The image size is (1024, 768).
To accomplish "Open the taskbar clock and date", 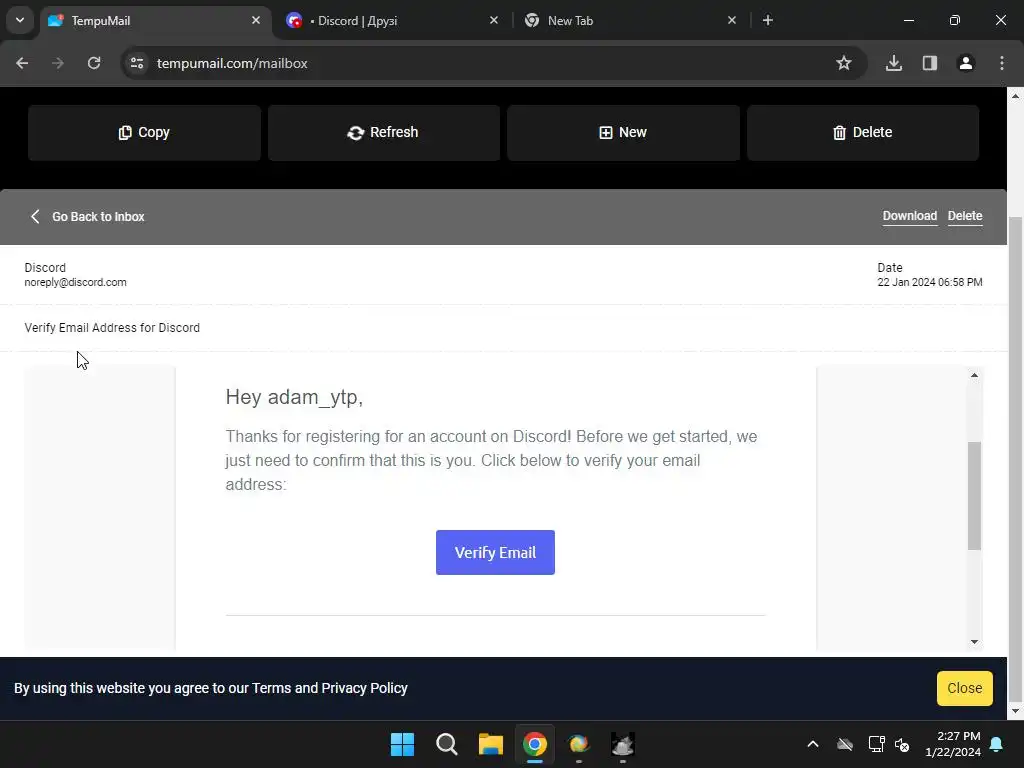I will 953,744.
